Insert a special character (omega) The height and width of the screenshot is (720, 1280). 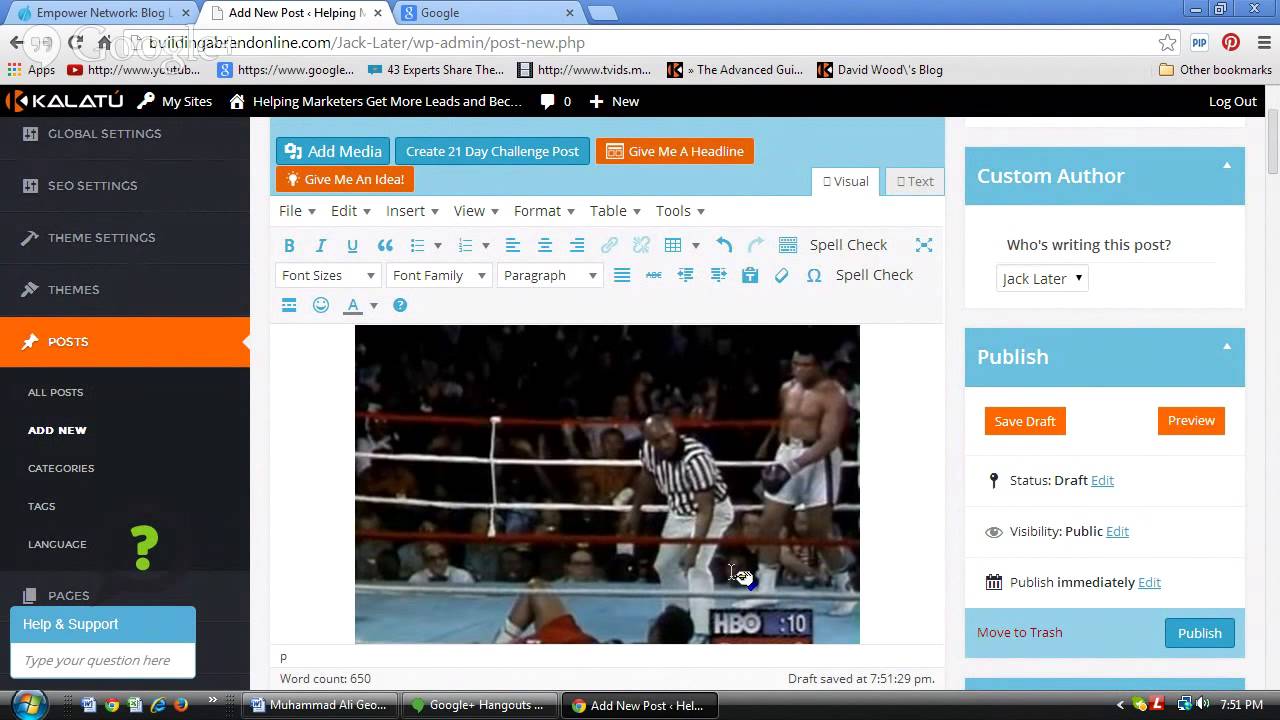click(814, 275)
